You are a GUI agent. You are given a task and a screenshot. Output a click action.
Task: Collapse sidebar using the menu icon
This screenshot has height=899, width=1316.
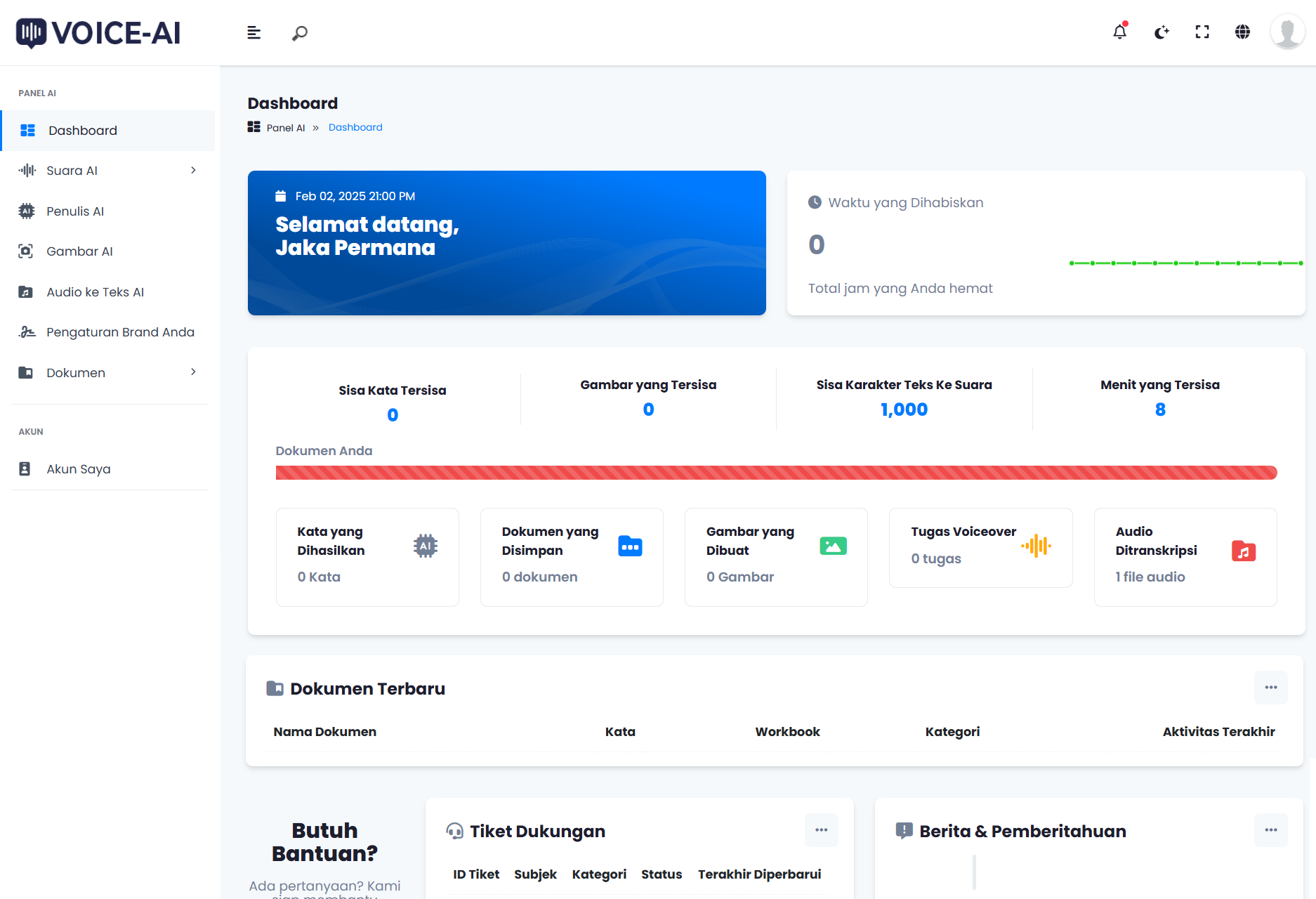tap(254, 33)
